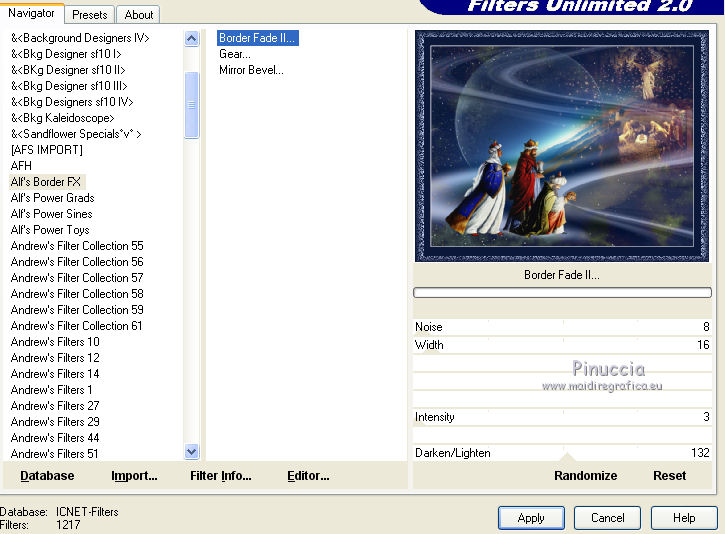Randomize the filter settings
Screen dimensions: 725x534
pyautogui.click(x=585, y=476)
